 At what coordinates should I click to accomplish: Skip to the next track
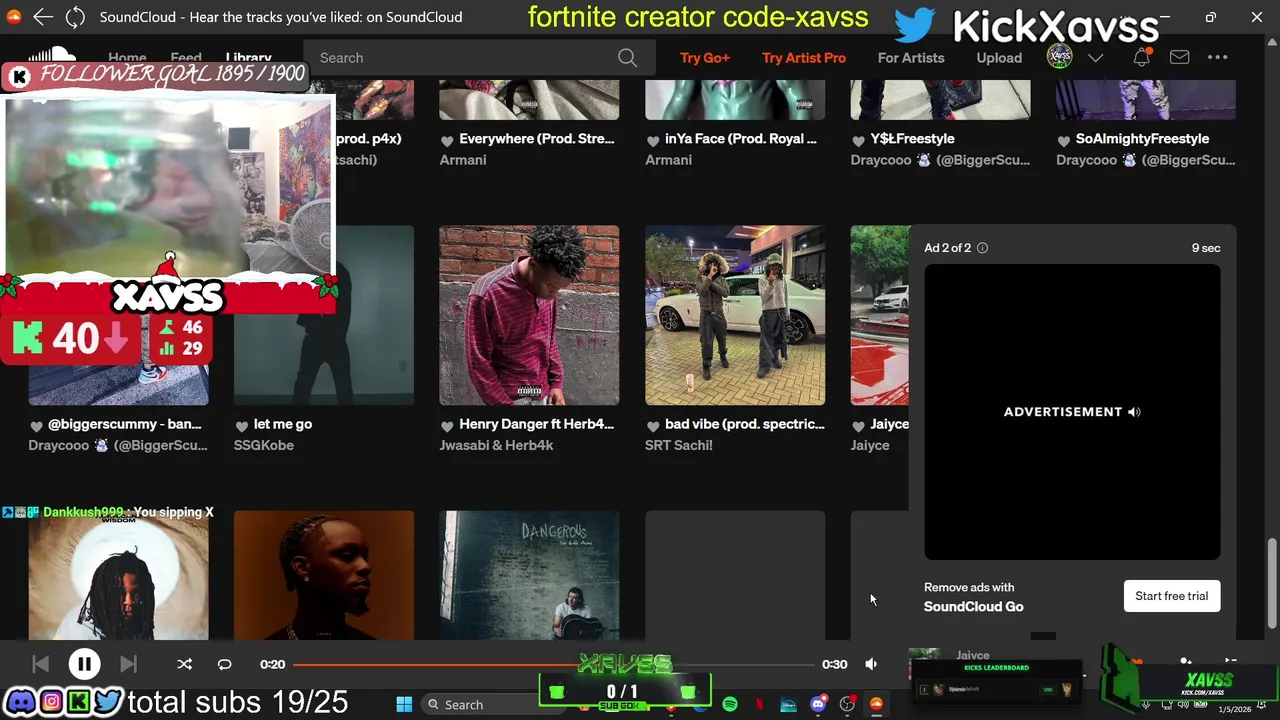pos(128,664)
